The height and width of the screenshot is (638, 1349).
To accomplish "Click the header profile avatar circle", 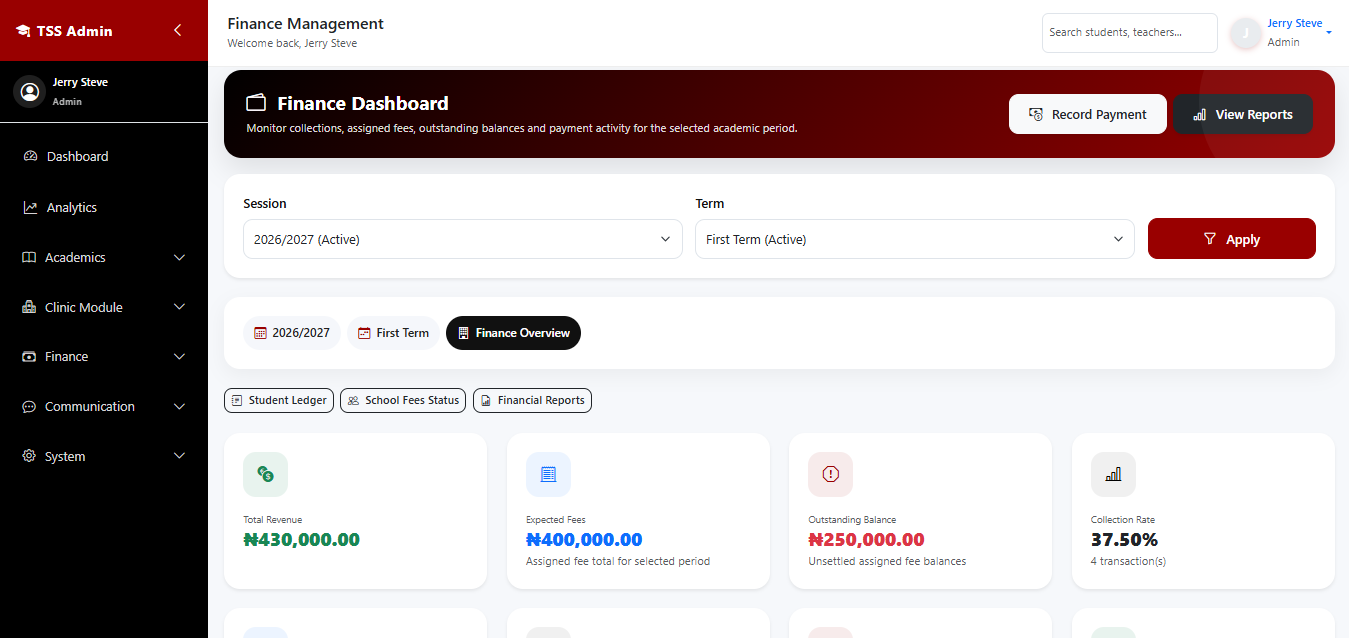I will tap(1245, 33).
